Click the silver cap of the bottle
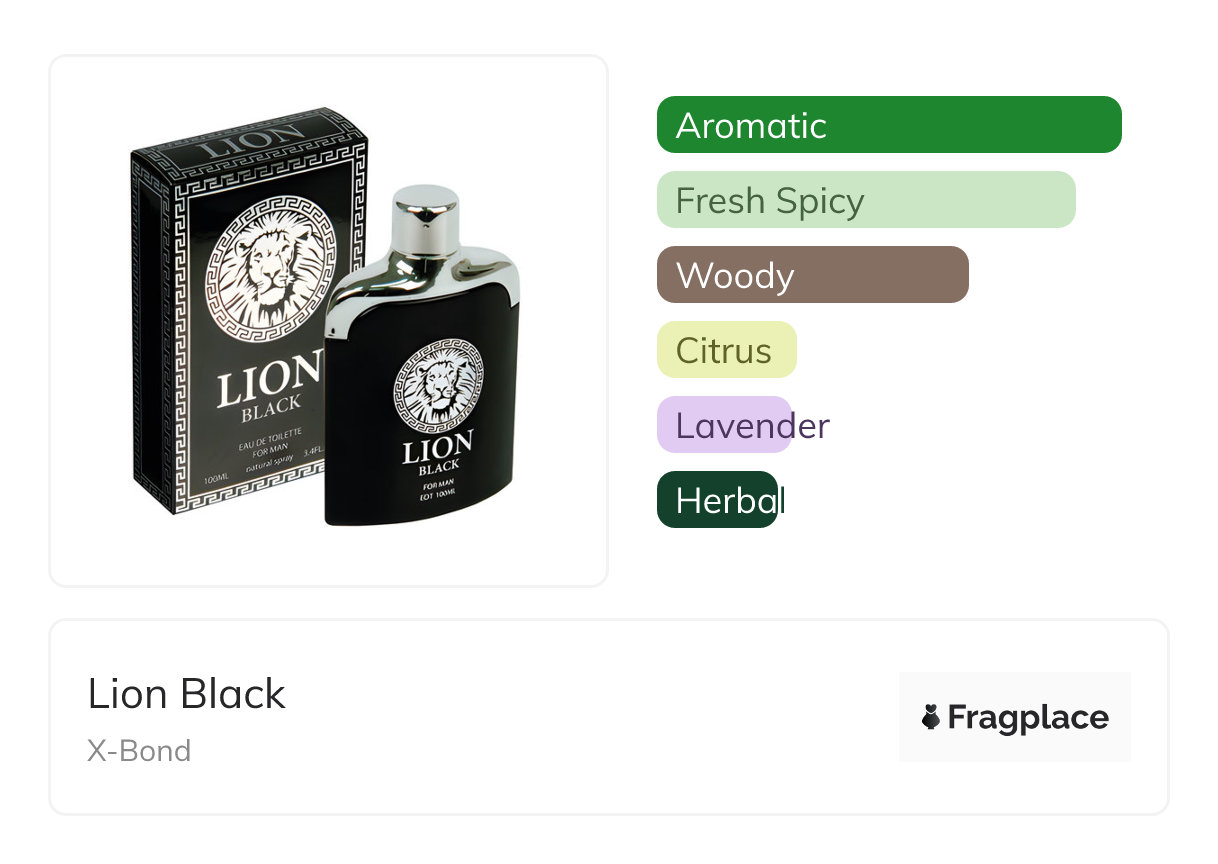The height and width of the screenshot is (864, 1218). click(425, 213)
